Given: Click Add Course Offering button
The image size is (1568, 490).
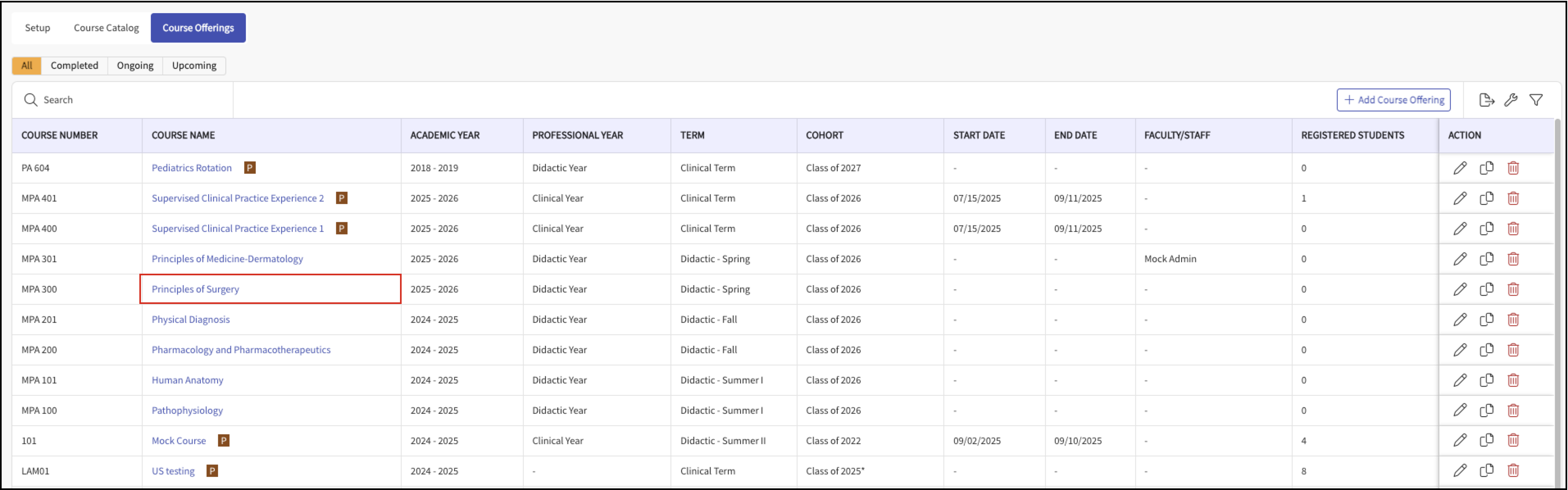Looking at the screenshot, I should point(1393,100).
